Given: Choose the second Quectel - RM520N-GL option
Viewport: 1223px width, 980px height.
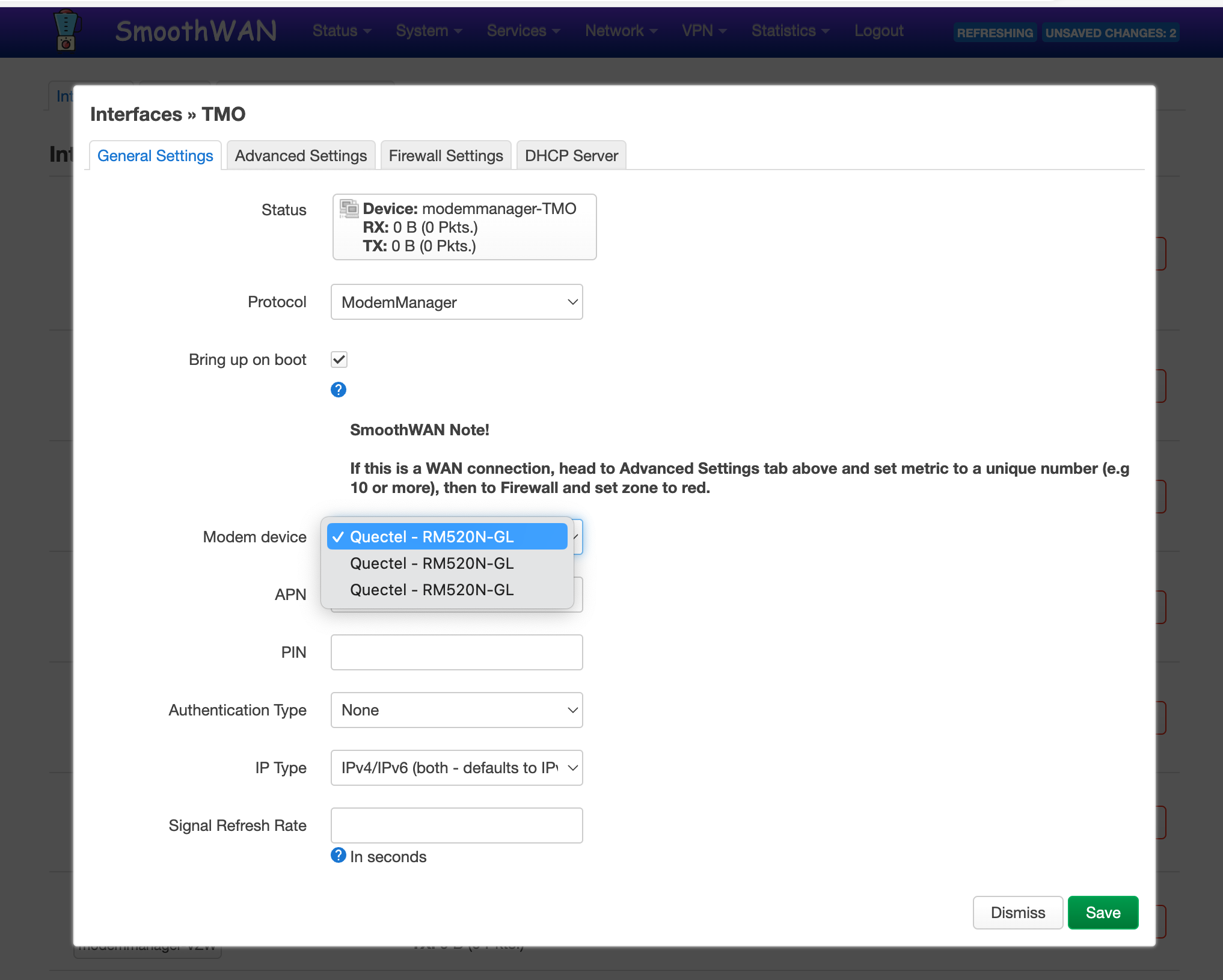Looking at the screenshot, I should coord(447,563).
